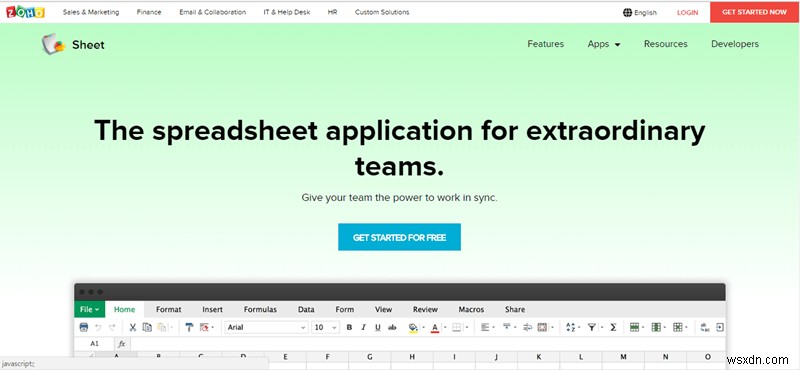Screen dimensions: 800x370
Task: Click the fill color bucket icon
Action: click(x=413, y=327)
